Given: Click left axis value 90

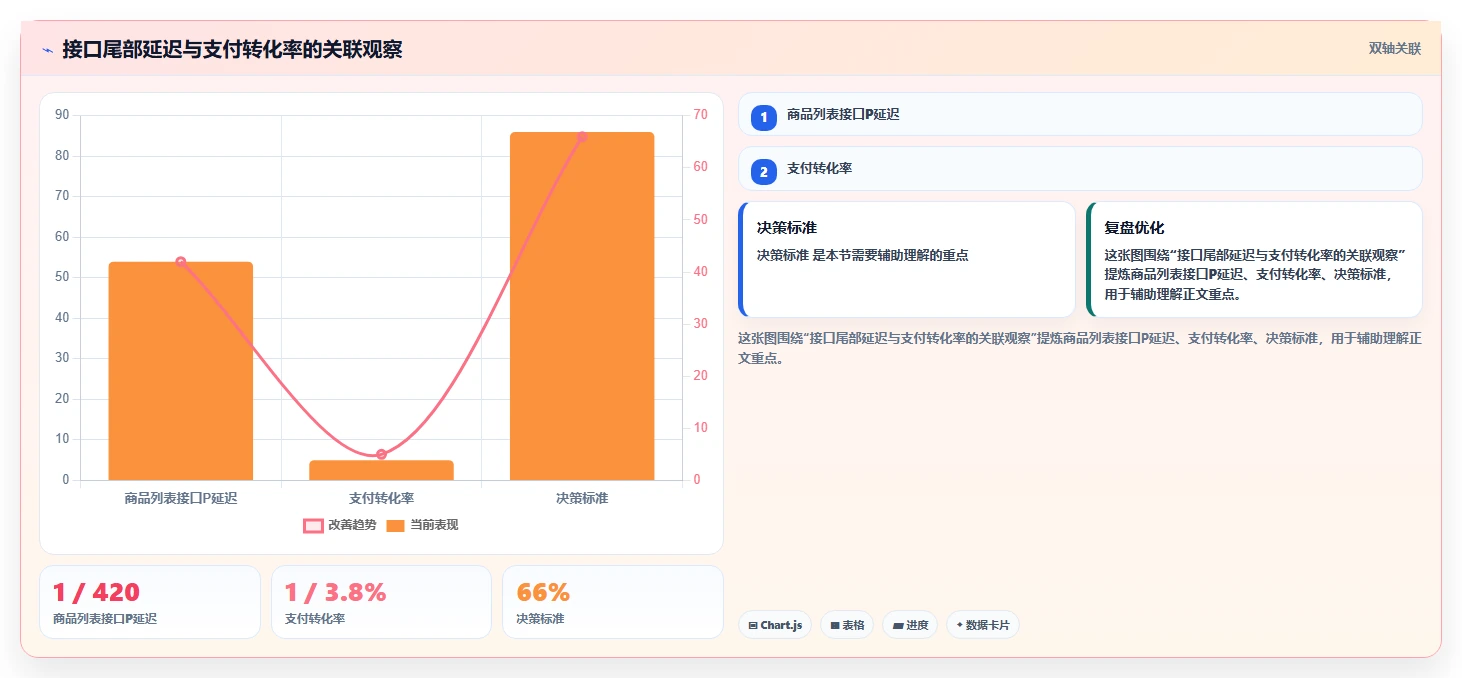Looking at the screenshot, I should click(x=62, y=115).
